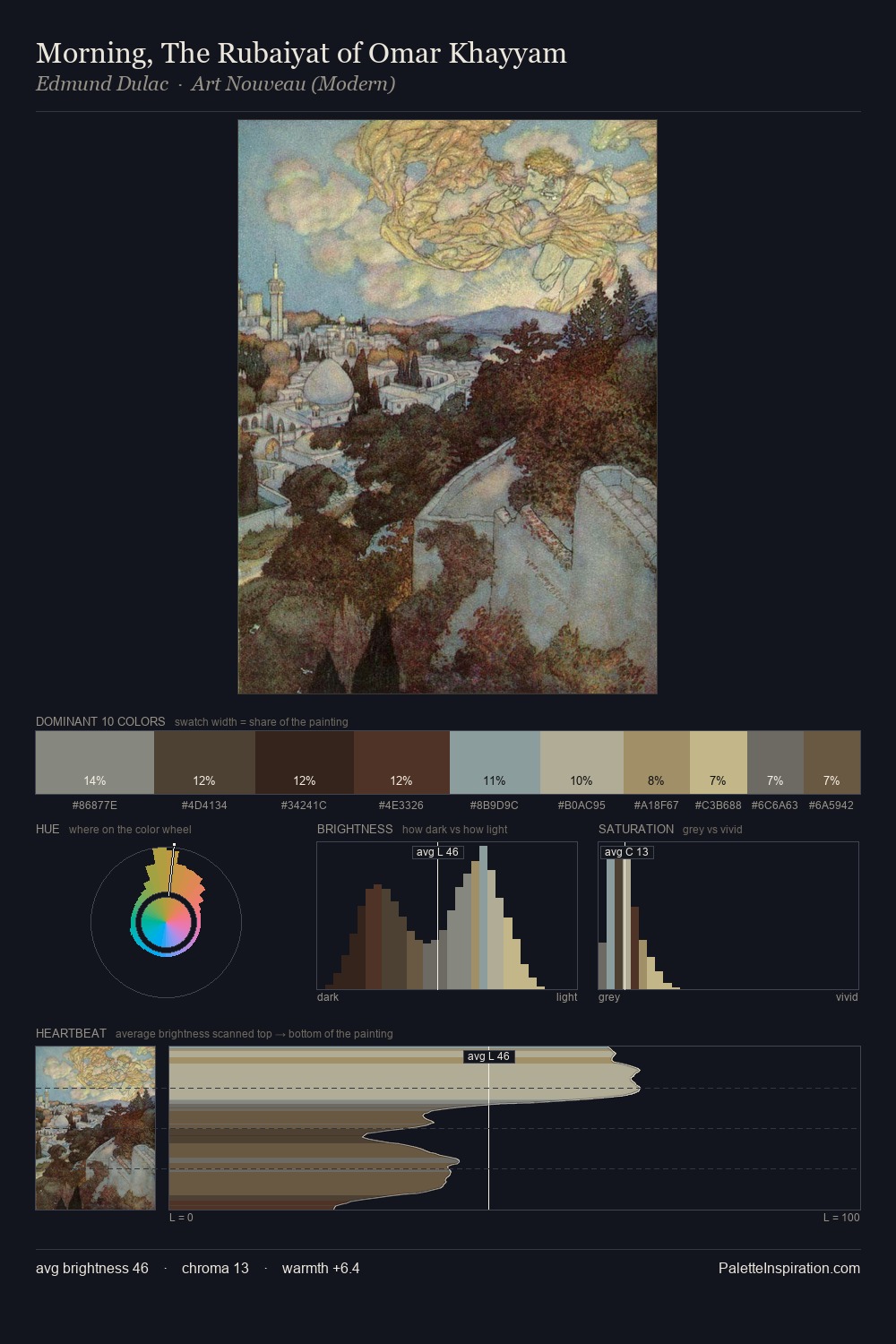Viewport: 896px width, 1344px height.
Task: Click the hex code text '#C3B688'
Action: (719, 806)
